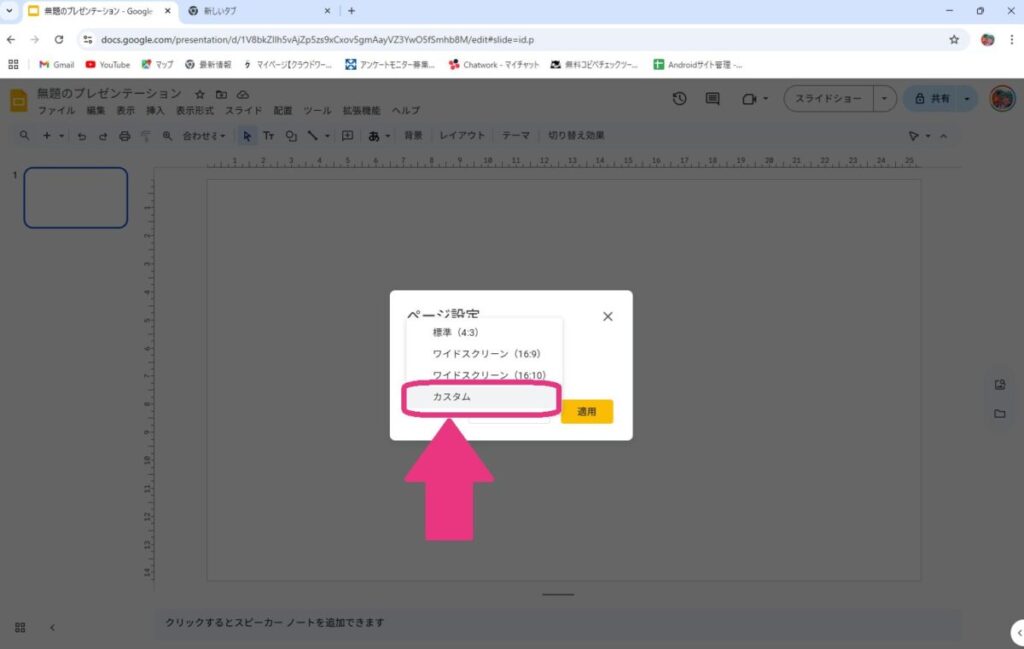This screenshot has height=649, width=1024.
Task: Open the スライド menu
Action: [244, 110]
